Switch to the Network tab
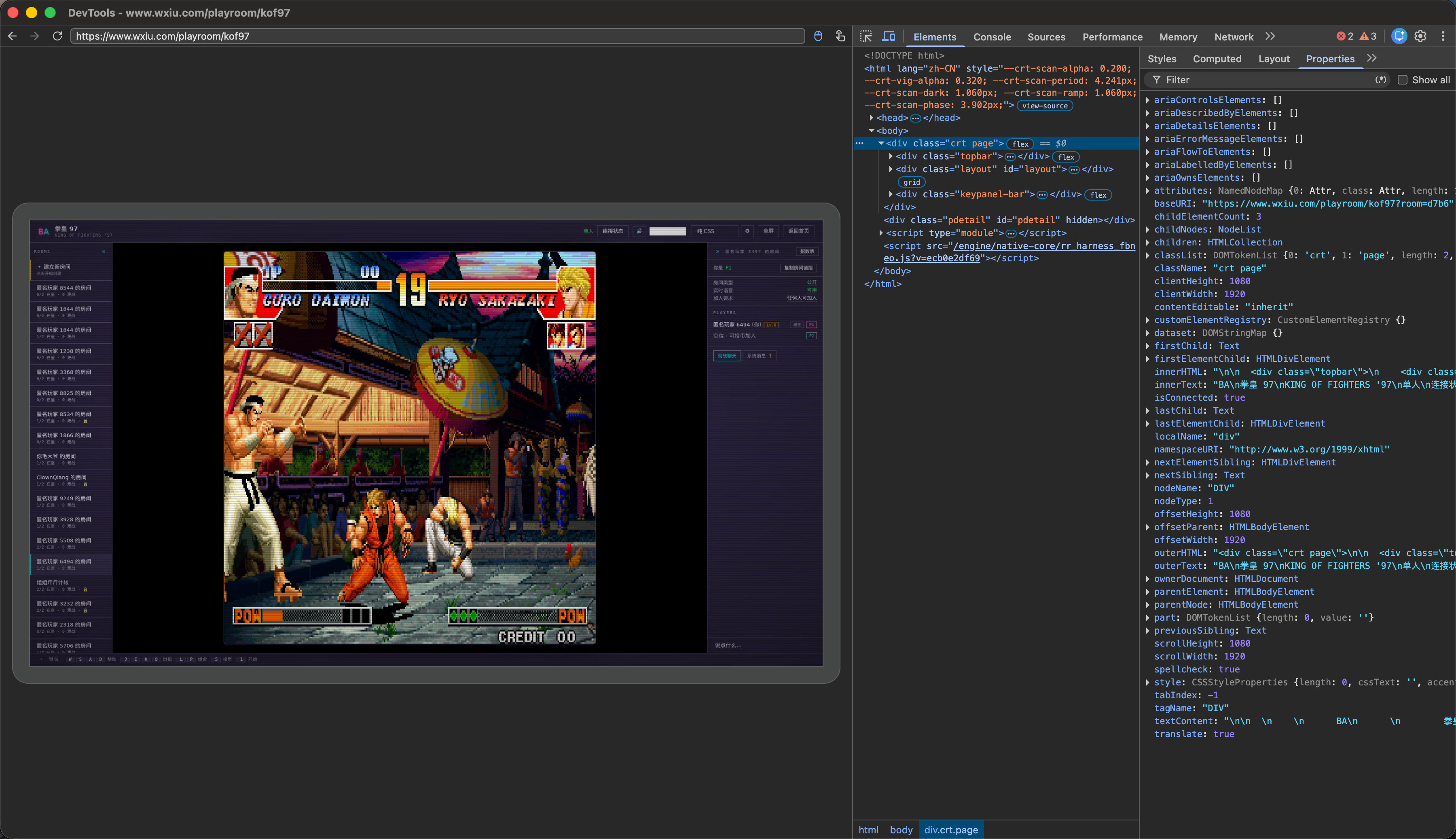The width and height of the screenshot is (1456, 839). coord(1234,37)
